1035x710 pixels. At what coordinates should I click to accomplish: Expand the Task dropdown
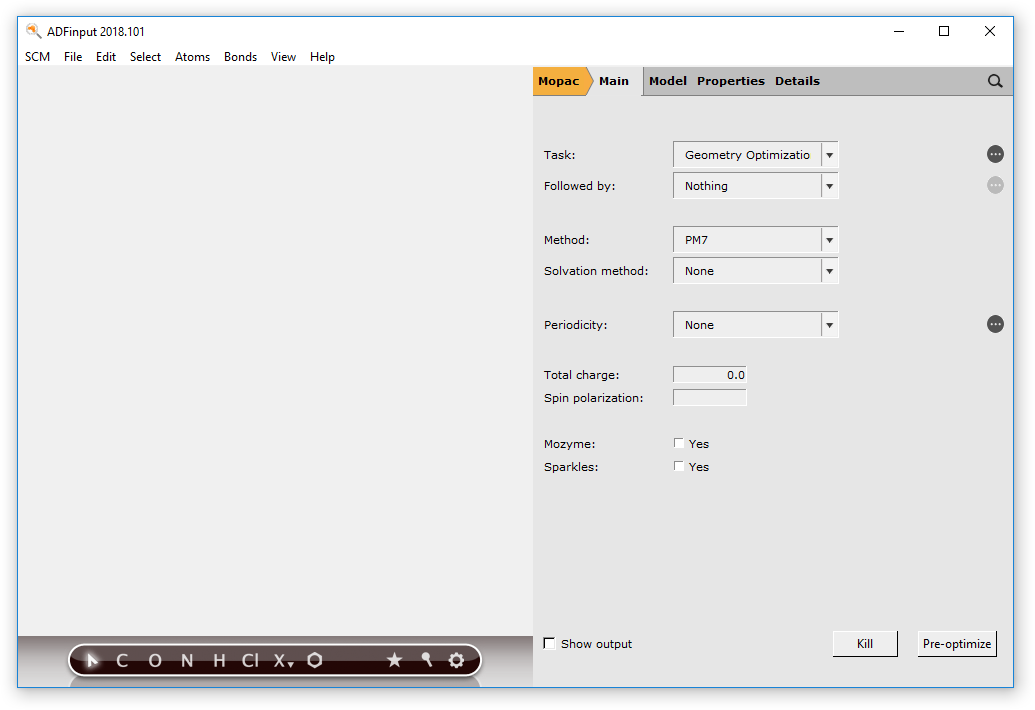click(829, 156)
